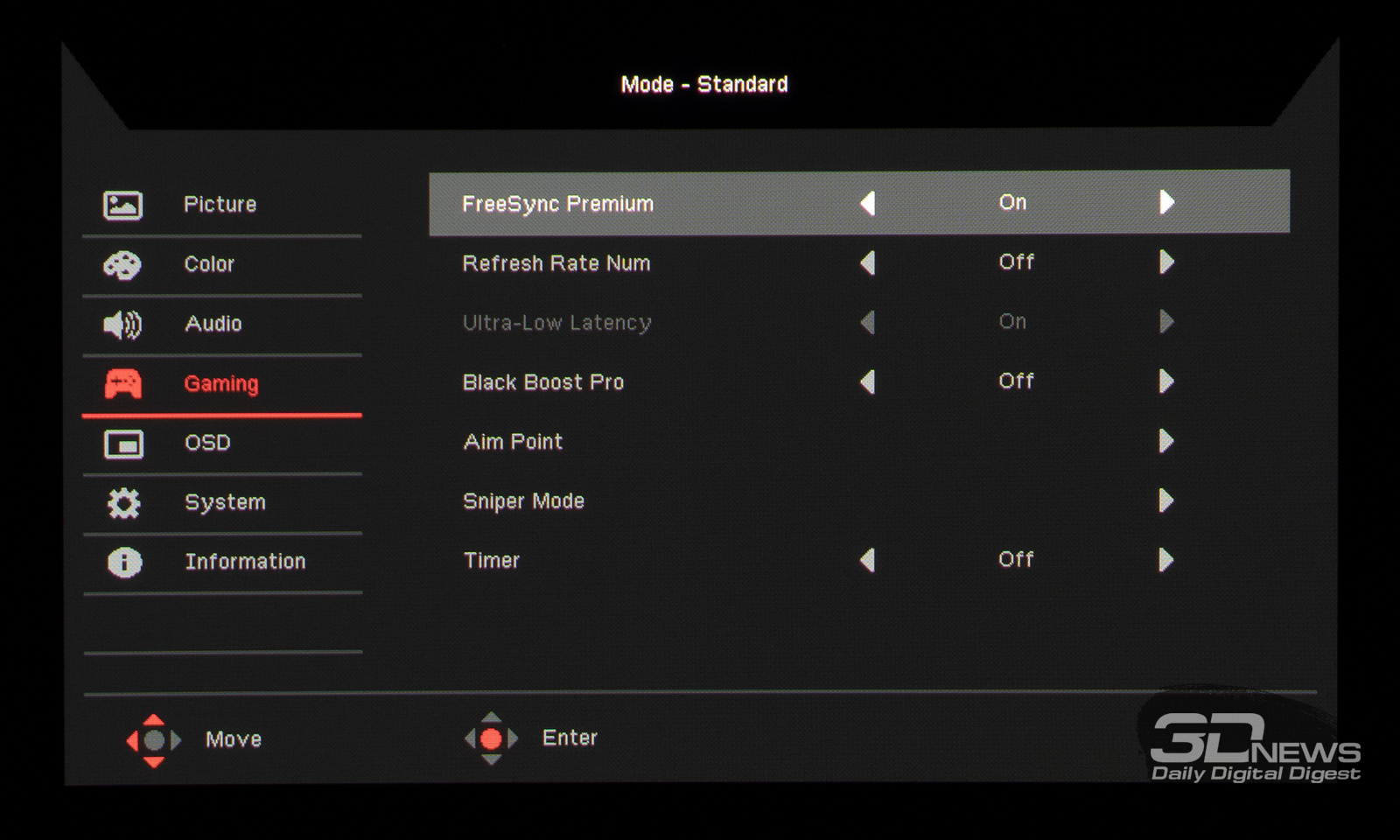Change Timer value with right arrow
This screenshot has width=1400, height=840.
(1166, 559)
